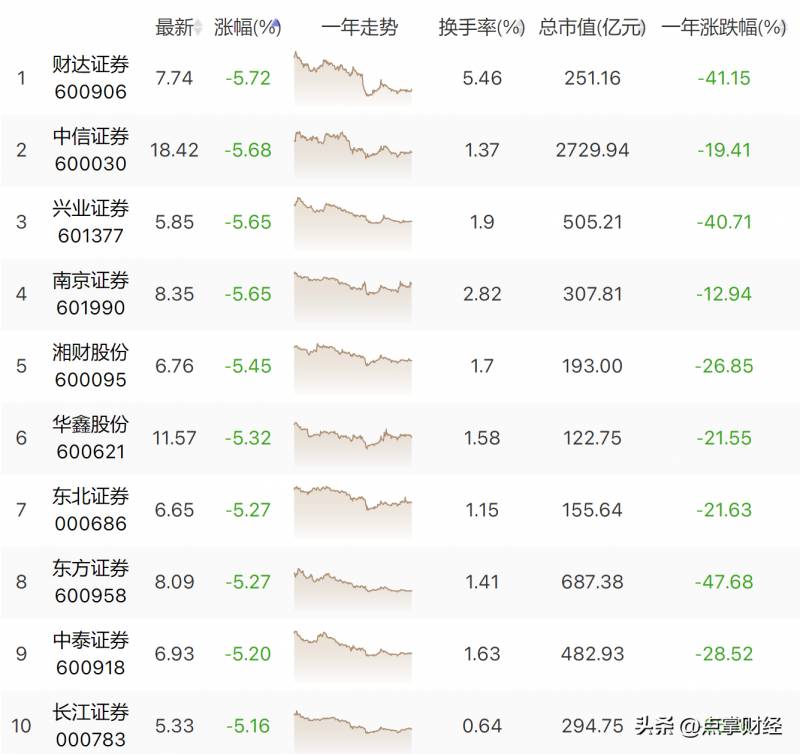Open stock 东北证券 000686
800x754 pixels.
[x=90, y=510]
